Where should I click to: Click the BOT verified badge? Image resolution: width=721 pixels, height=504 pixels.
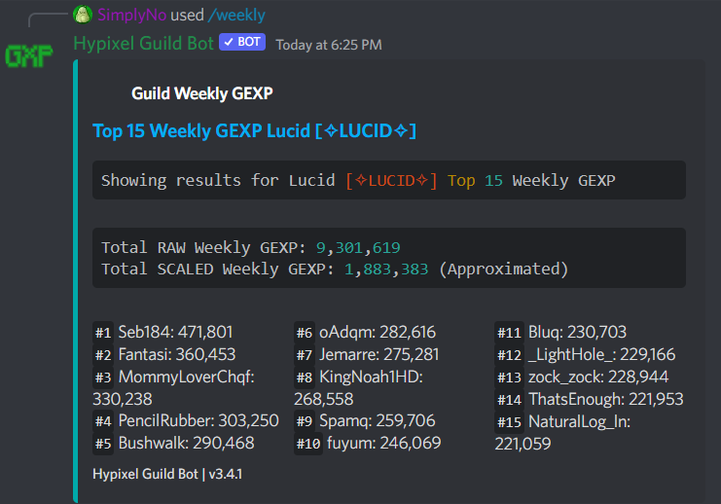pos(242,42)
